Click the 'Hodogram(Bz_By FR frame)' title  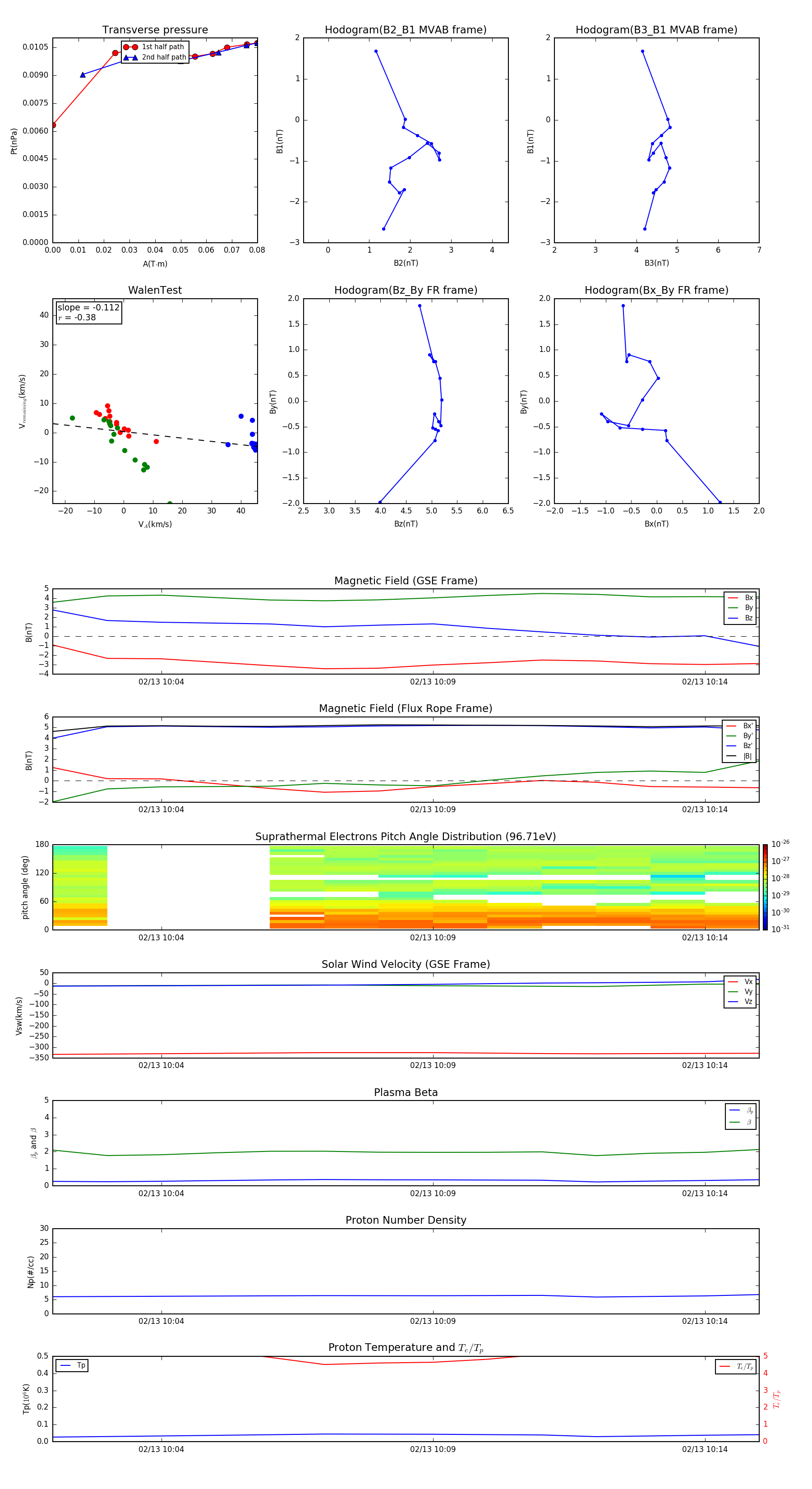click(x=406, y=290)
